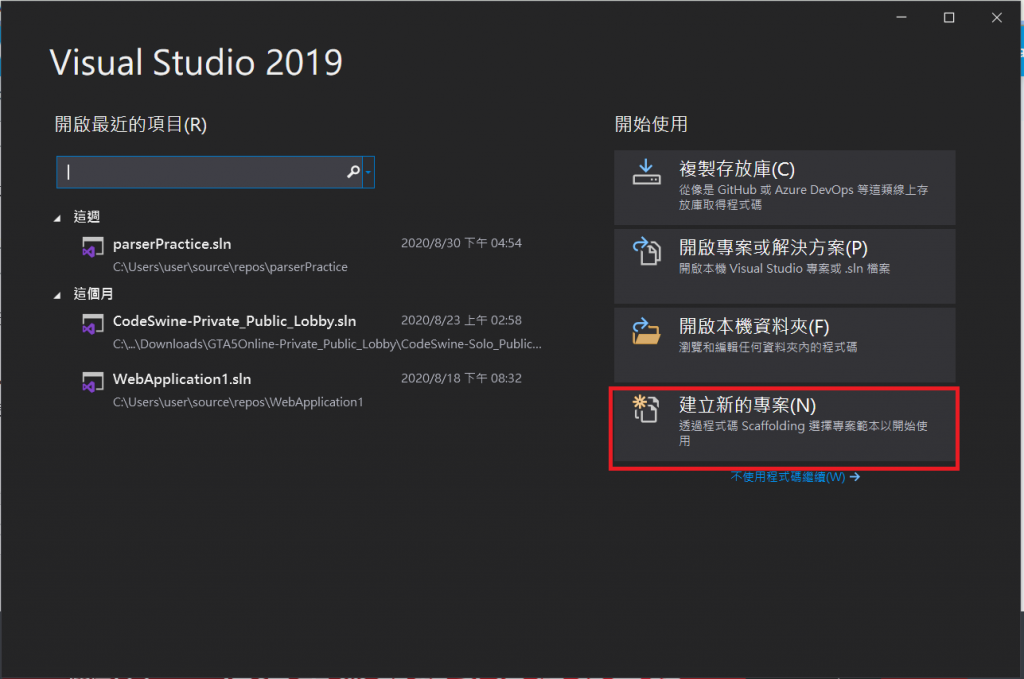Image resolution: width=1024 pixels, height=679 pixels.
Task: Click the GitHub or Azure DevOps description text
Action: (803, 197)
